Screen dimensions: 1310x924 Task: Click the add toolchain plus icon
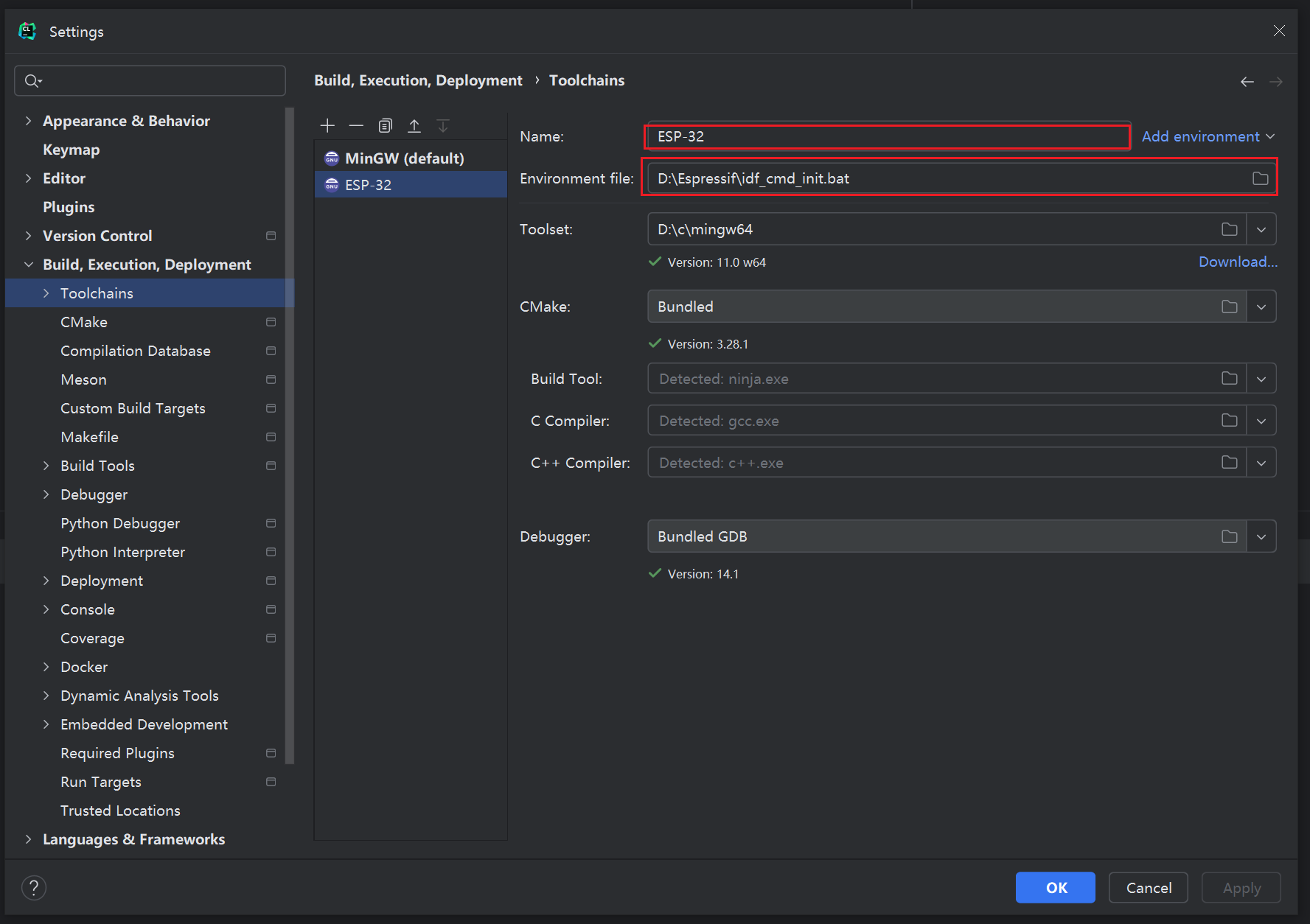tap(327, 126)
